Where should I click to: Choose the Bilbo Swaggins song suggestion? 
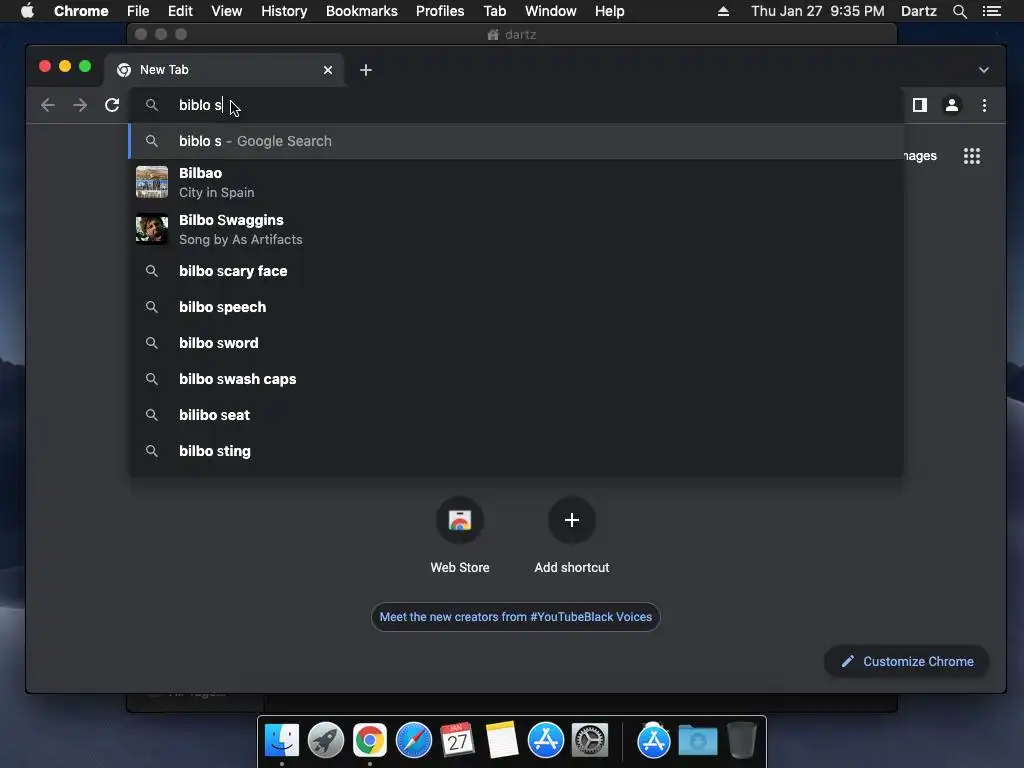tap(516, 229)
